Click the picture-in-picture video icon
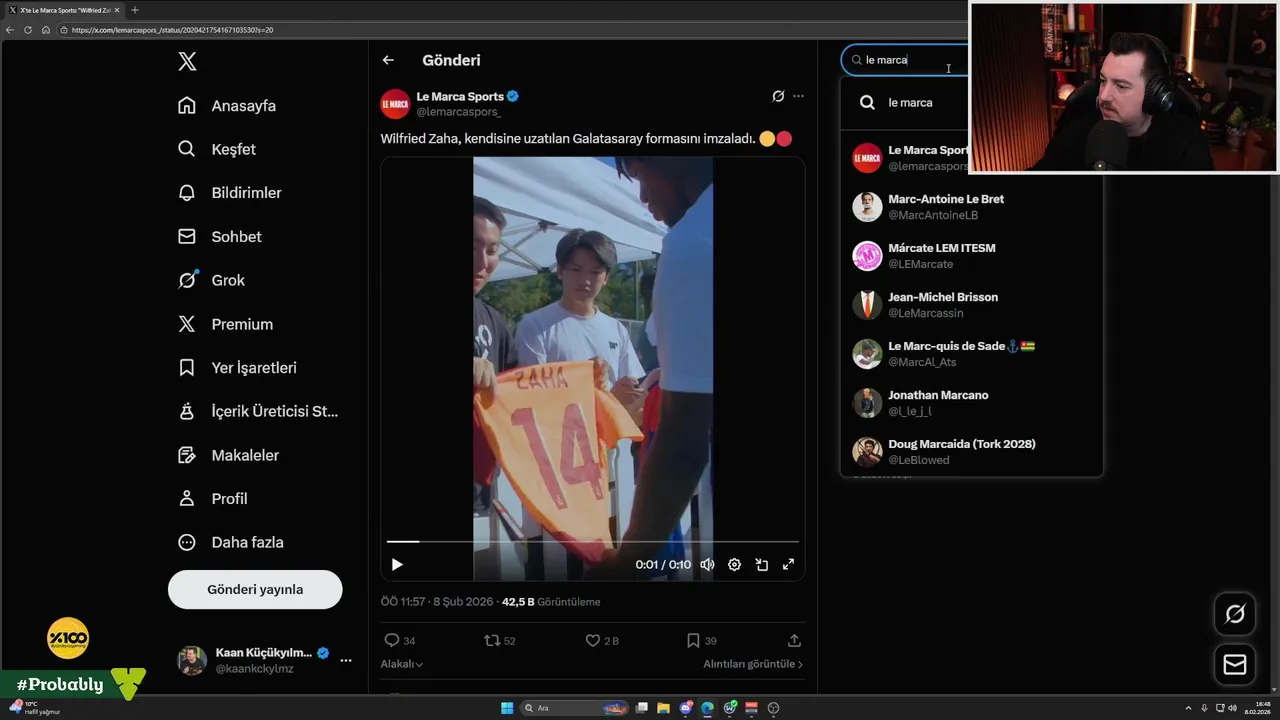1280x720 pixels. tap(761, 565)
